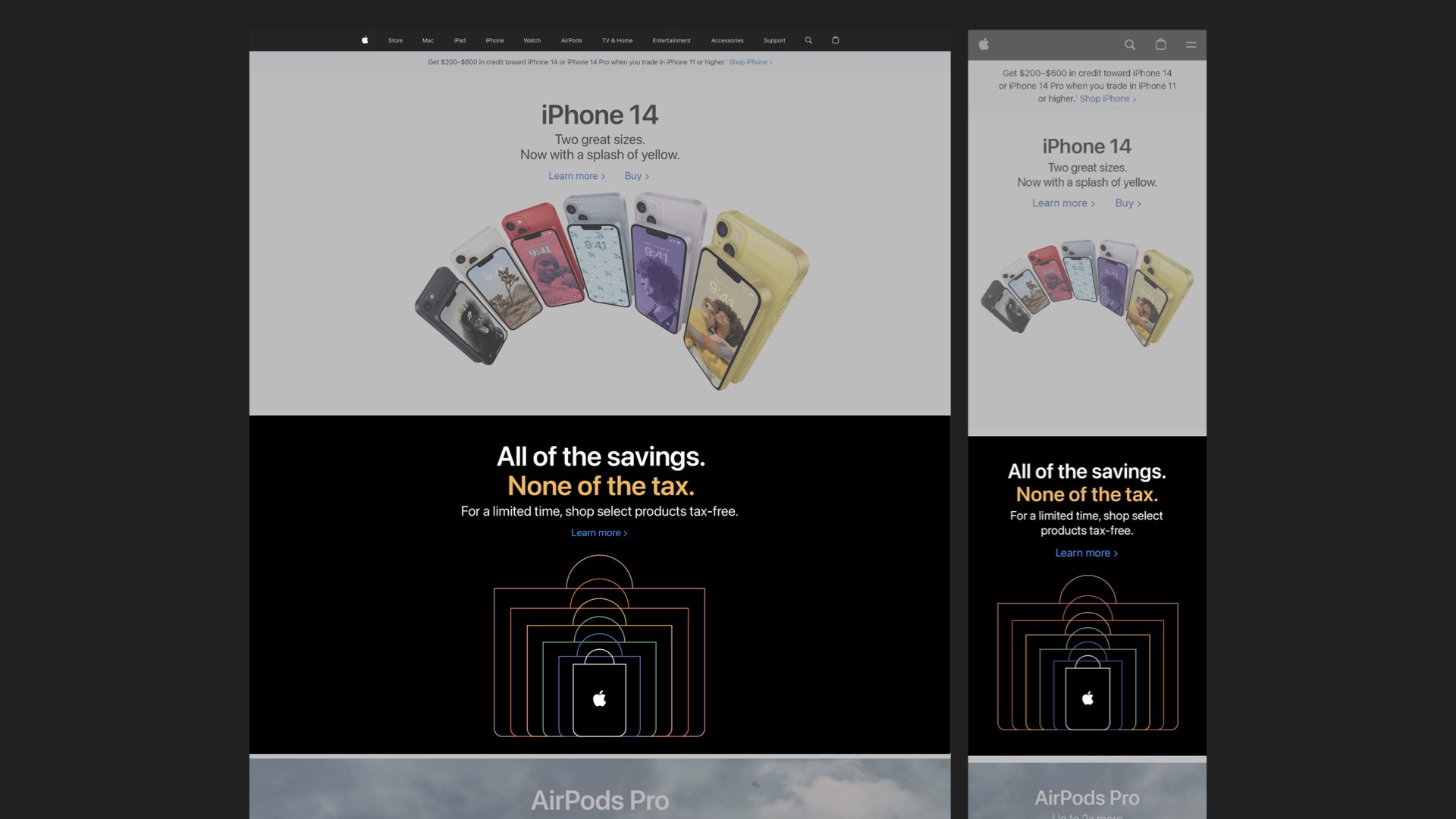Screen dimensions: 1456x819
Task: Expand the mobile hamburger menu
Action: click(x=1191, y=45)
